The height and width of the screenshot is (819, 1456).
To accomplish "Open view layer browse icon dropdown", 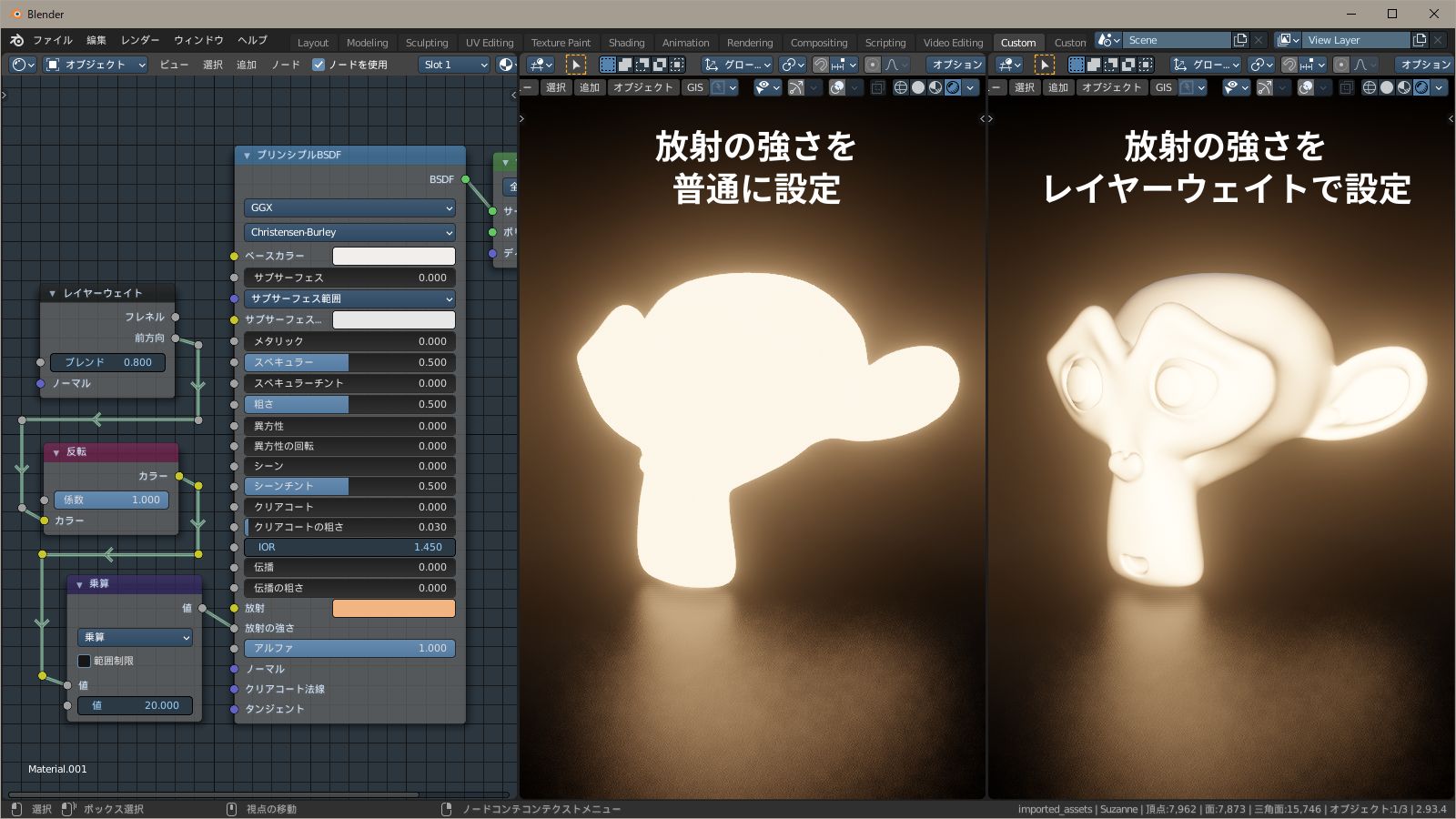I will [x=1289, y=40].
